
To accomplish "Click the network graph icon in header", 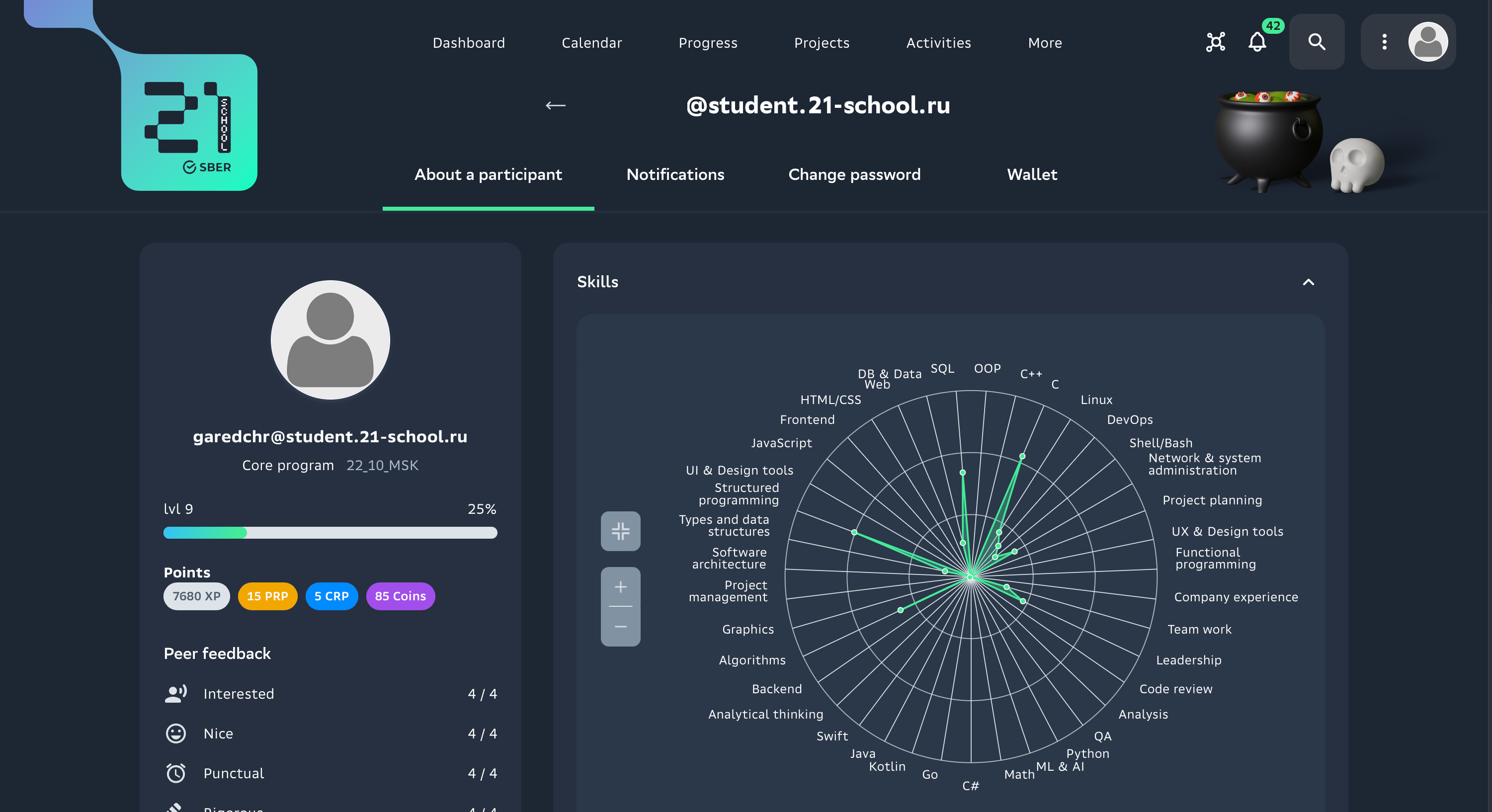I will [x=1215, y=42].
